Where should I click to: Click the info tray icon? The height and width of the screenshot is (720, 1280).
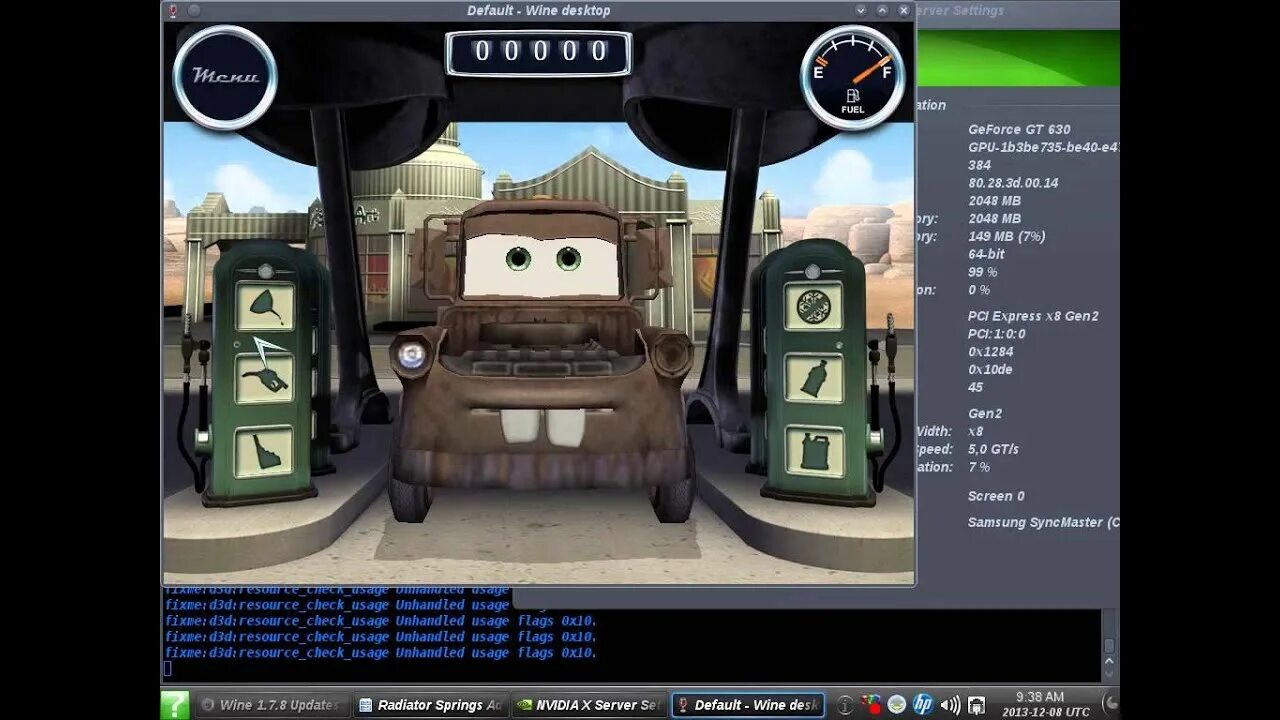click(x=845, y=705)
